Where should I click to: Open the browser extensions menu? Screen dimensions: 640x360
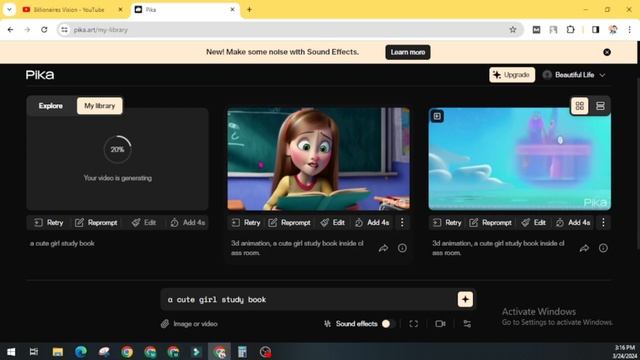(571, 29)
